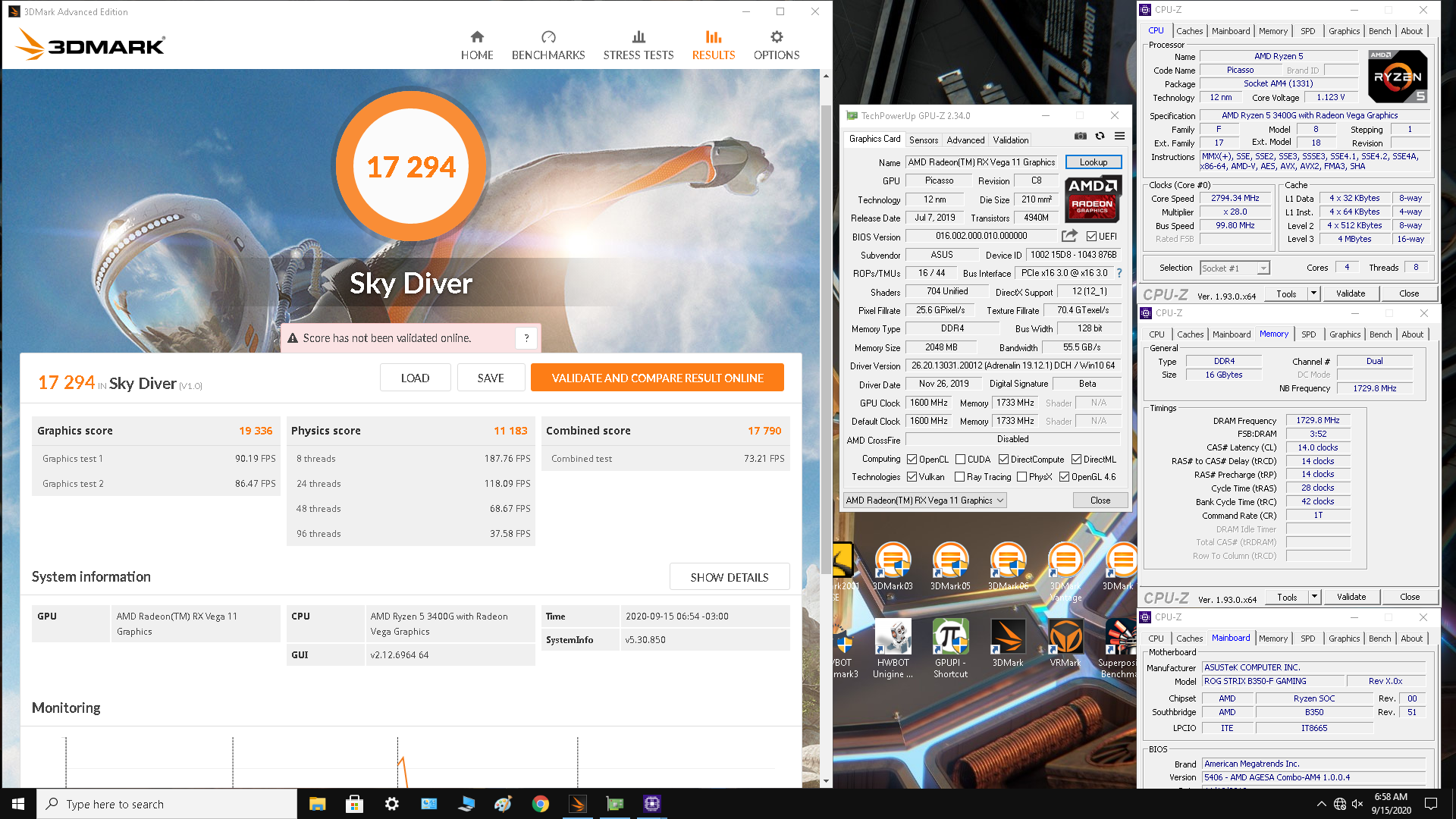Click Windows Start button
The image size is (1456, 819).
(x=18, y=804)
